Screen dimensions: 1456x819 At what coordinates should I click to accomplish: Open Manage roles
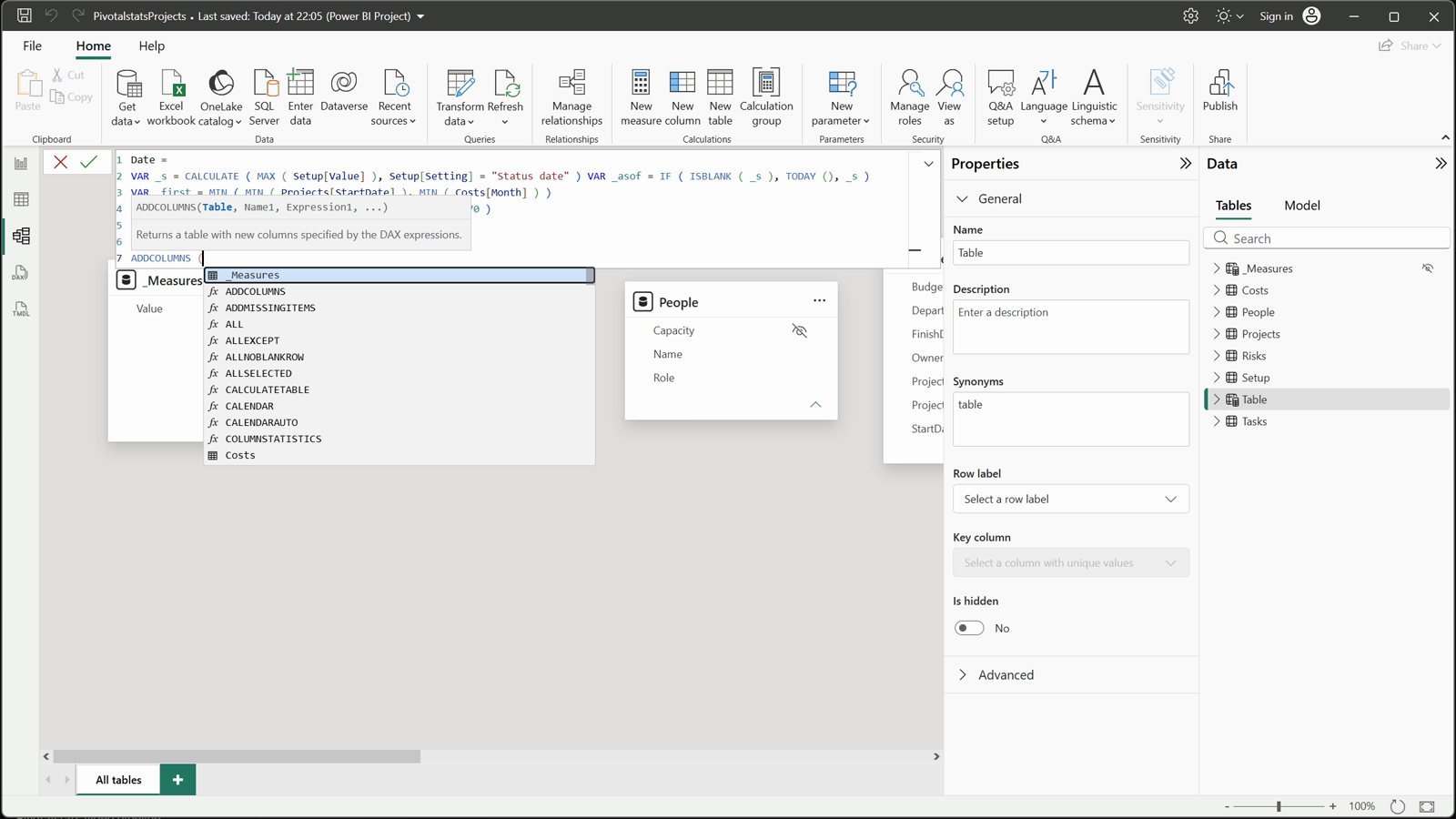pyautogui.click(x=910, y=97)
